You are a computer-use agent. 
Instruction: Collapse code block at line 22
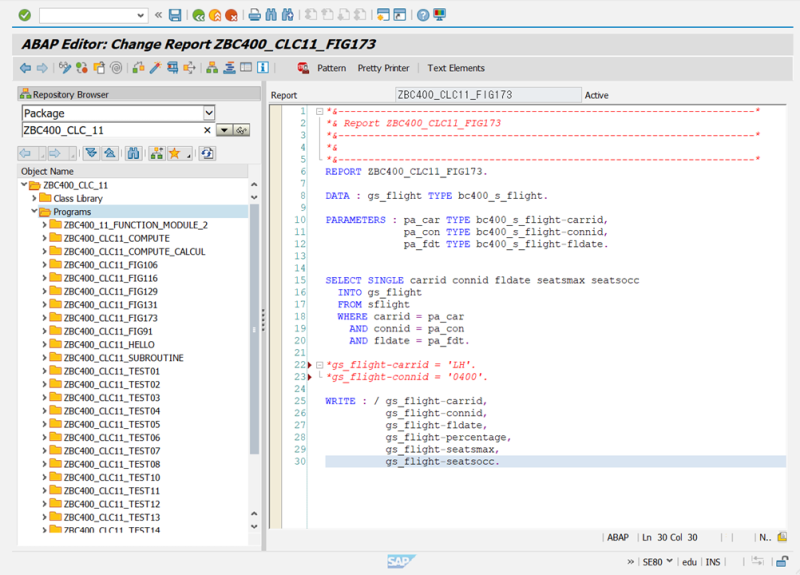[x=319, y=365]
